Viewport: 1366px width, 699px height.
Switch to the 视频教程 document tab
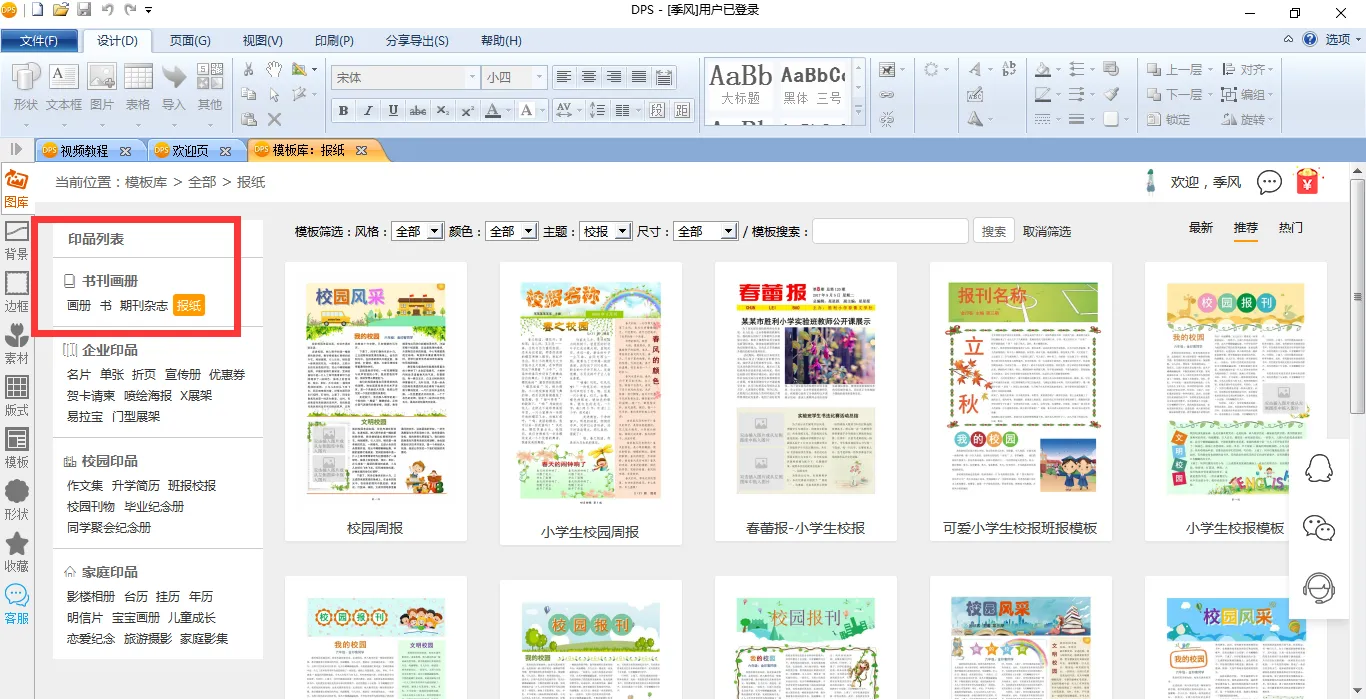(x=86, y=151)
